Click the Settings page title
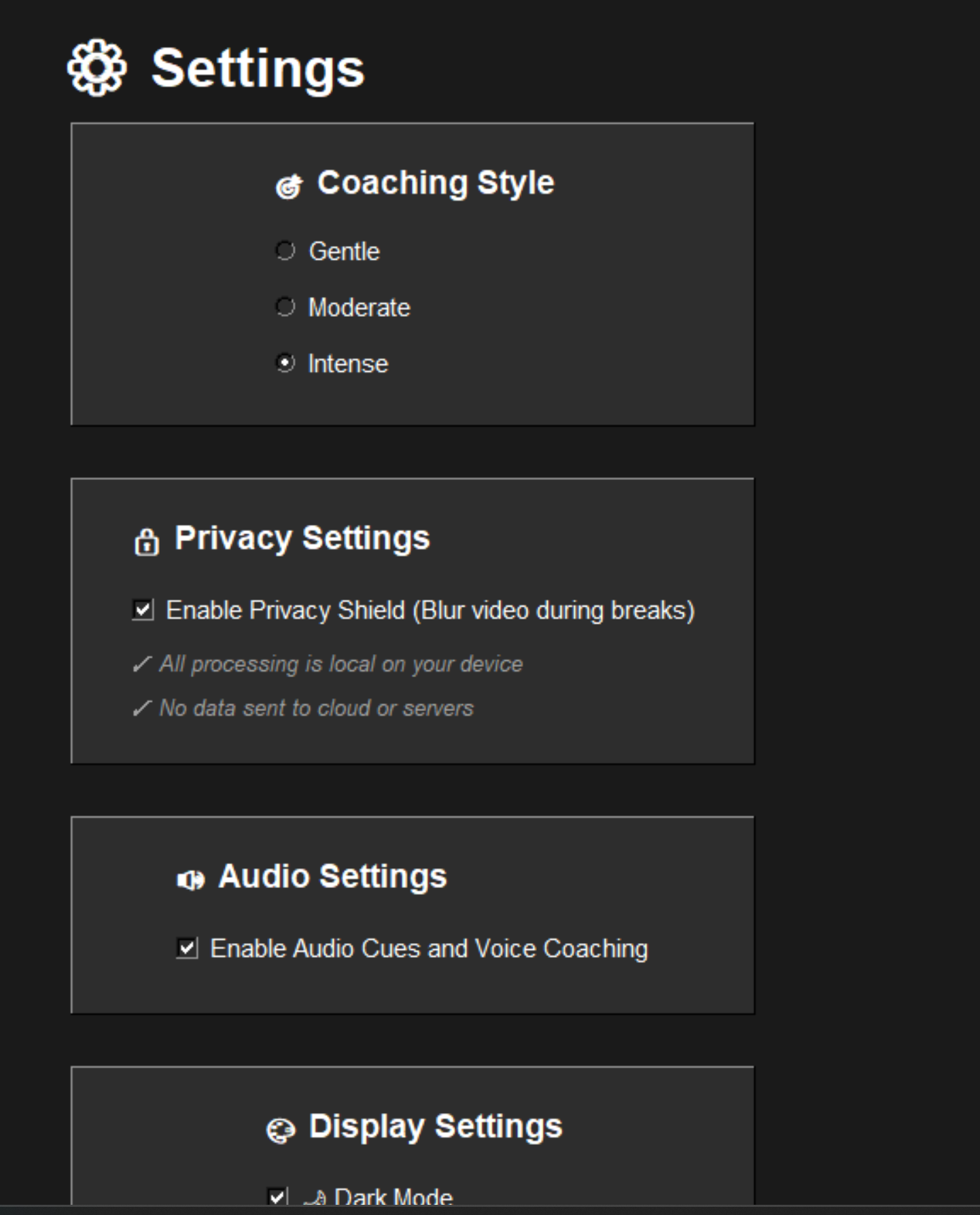Viewport: 980px width, 1215px height. [x=258, y=69]
